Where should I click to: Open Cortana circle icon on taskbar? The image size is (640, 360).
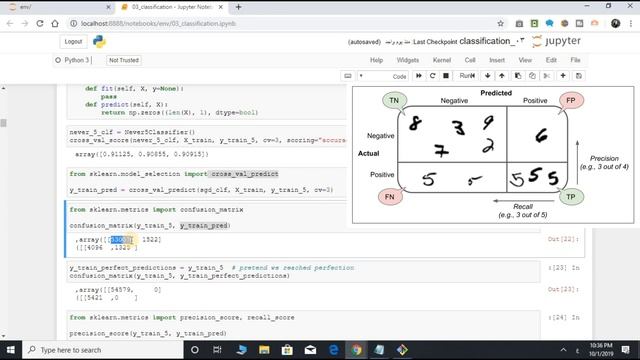tap(195, 350)
